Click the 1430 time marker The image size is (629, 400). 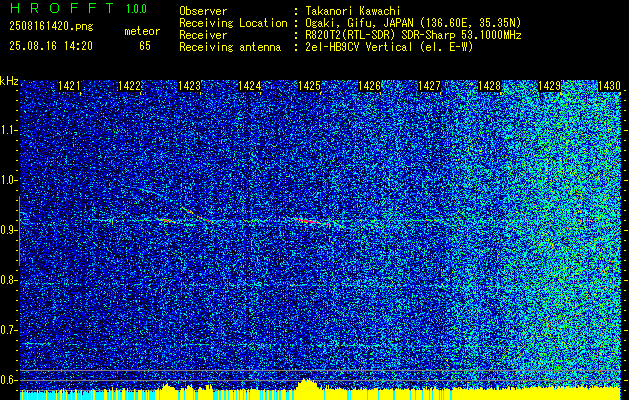[x=609, y=86]
